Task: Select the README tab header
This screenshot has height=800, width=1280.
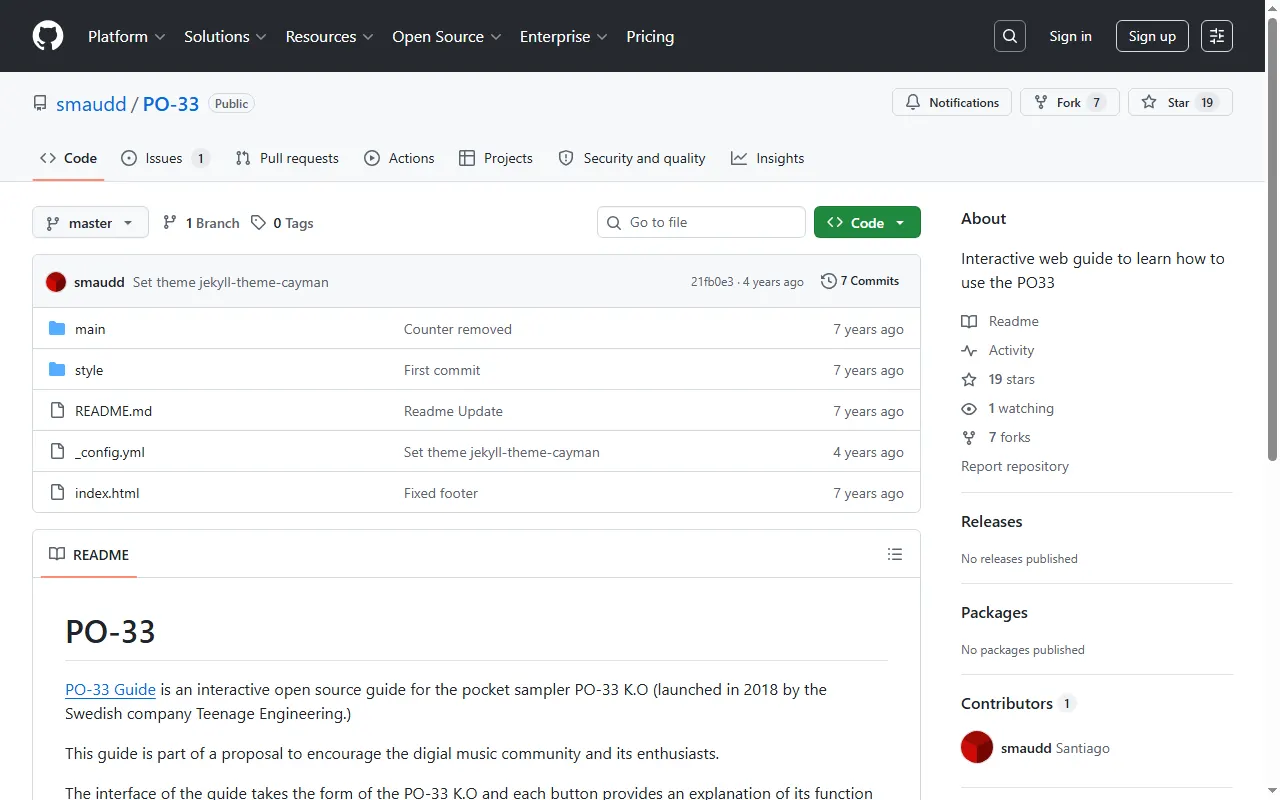Action: (x=89, y=554)
